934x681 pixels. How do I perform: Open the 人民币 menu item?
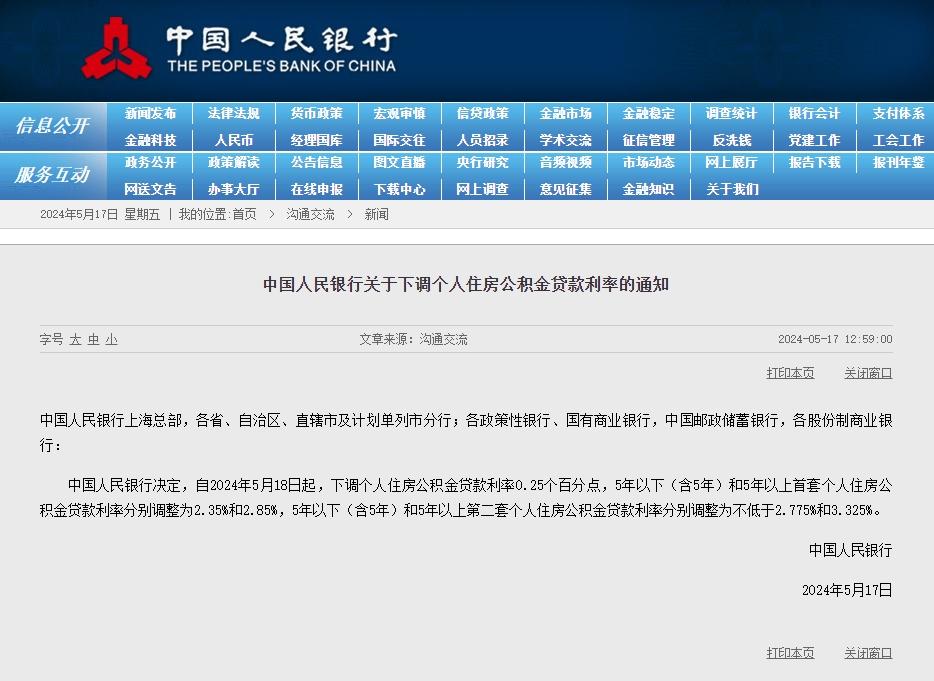pos(234,140)
